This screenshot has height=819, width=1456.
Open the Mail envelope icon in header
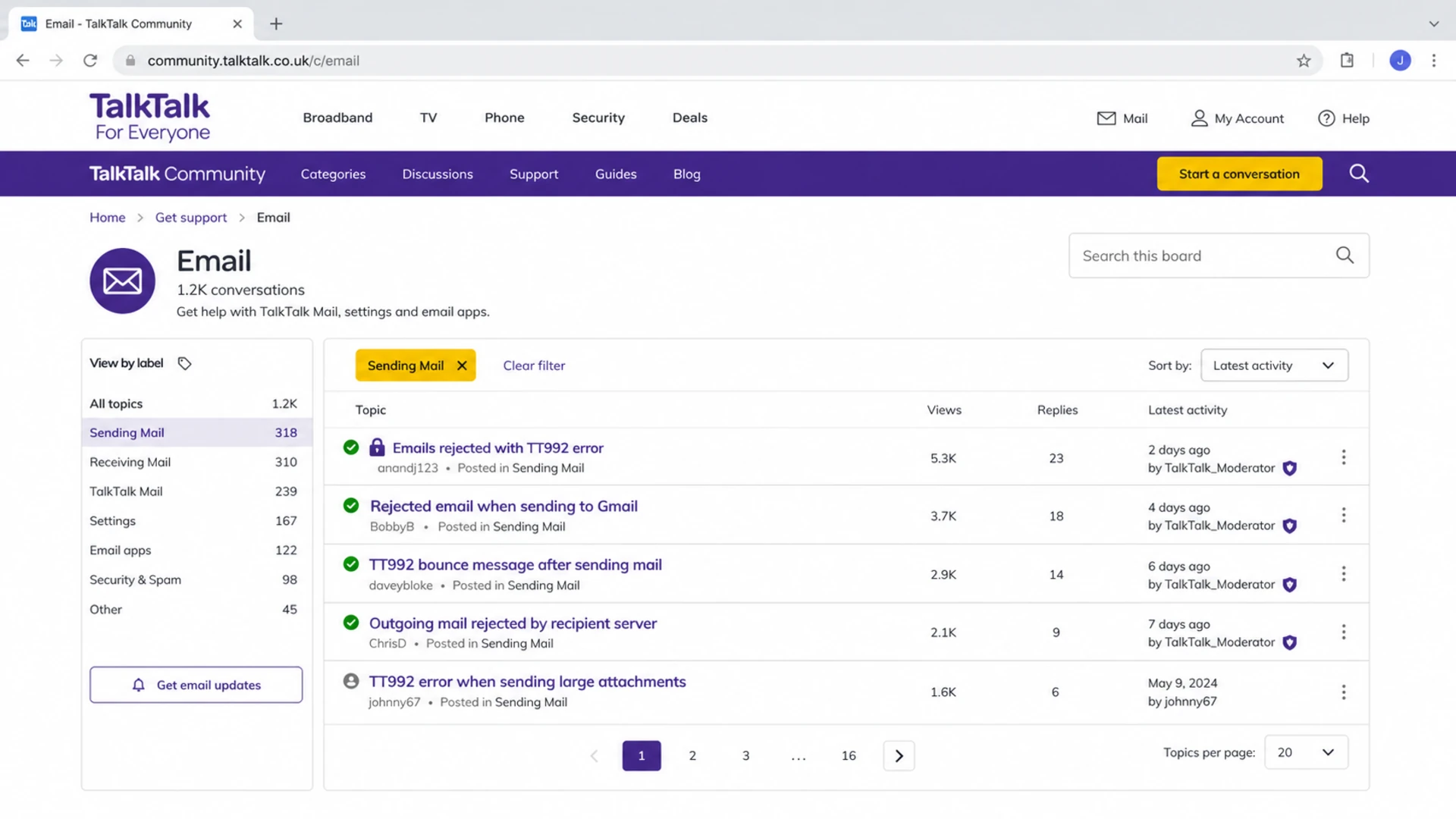tap(1106, 118)
